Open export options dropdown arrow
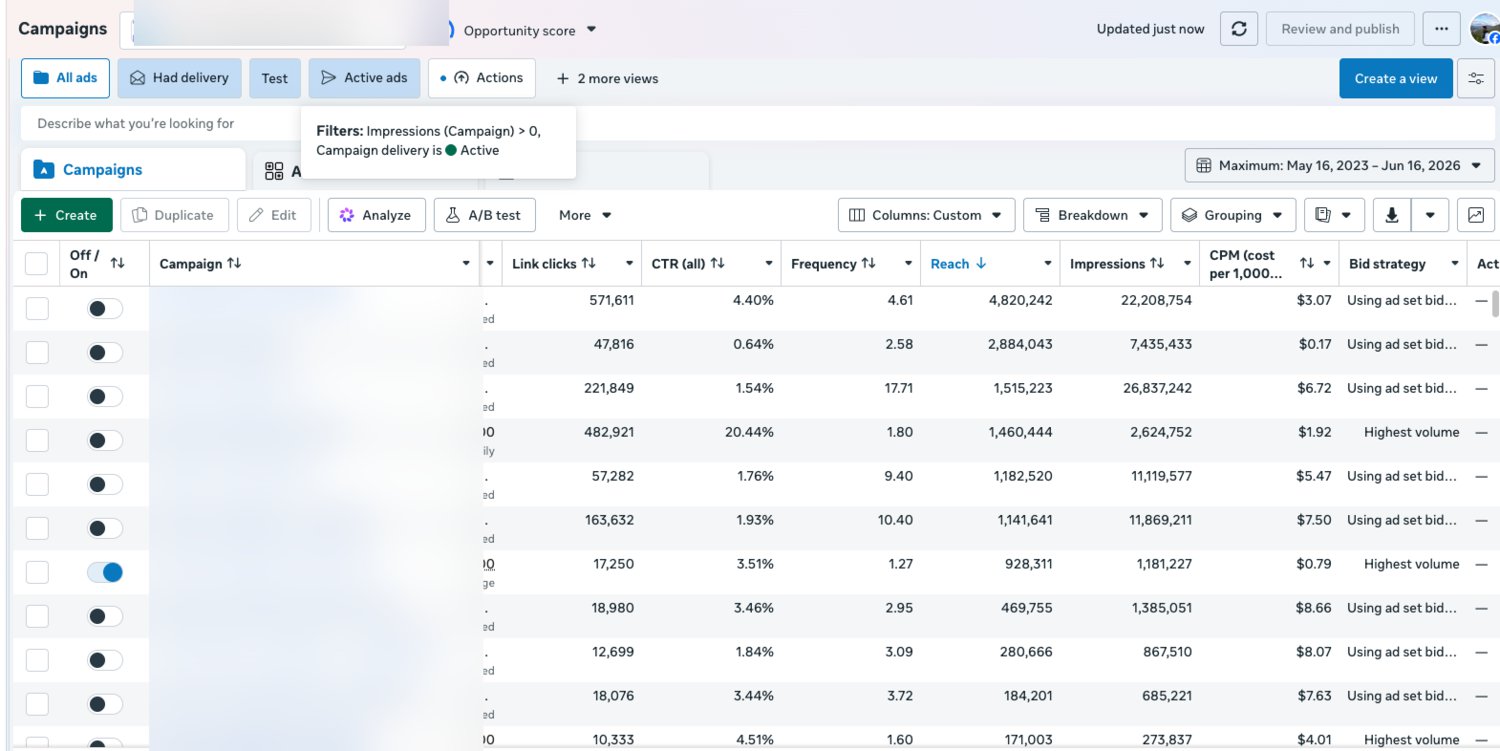 click(1430, 215)
